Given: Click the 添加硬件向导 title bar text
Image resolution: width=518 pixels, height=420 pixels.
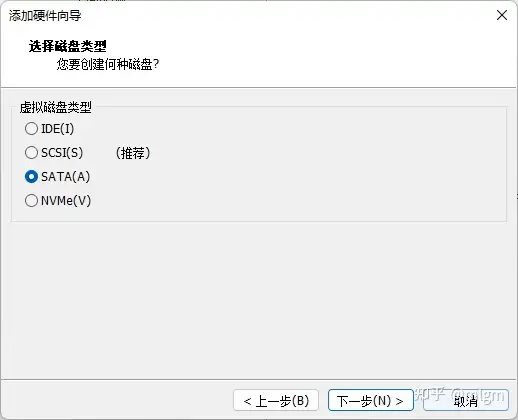Looking at the screenshot, I should coord(45,16).
